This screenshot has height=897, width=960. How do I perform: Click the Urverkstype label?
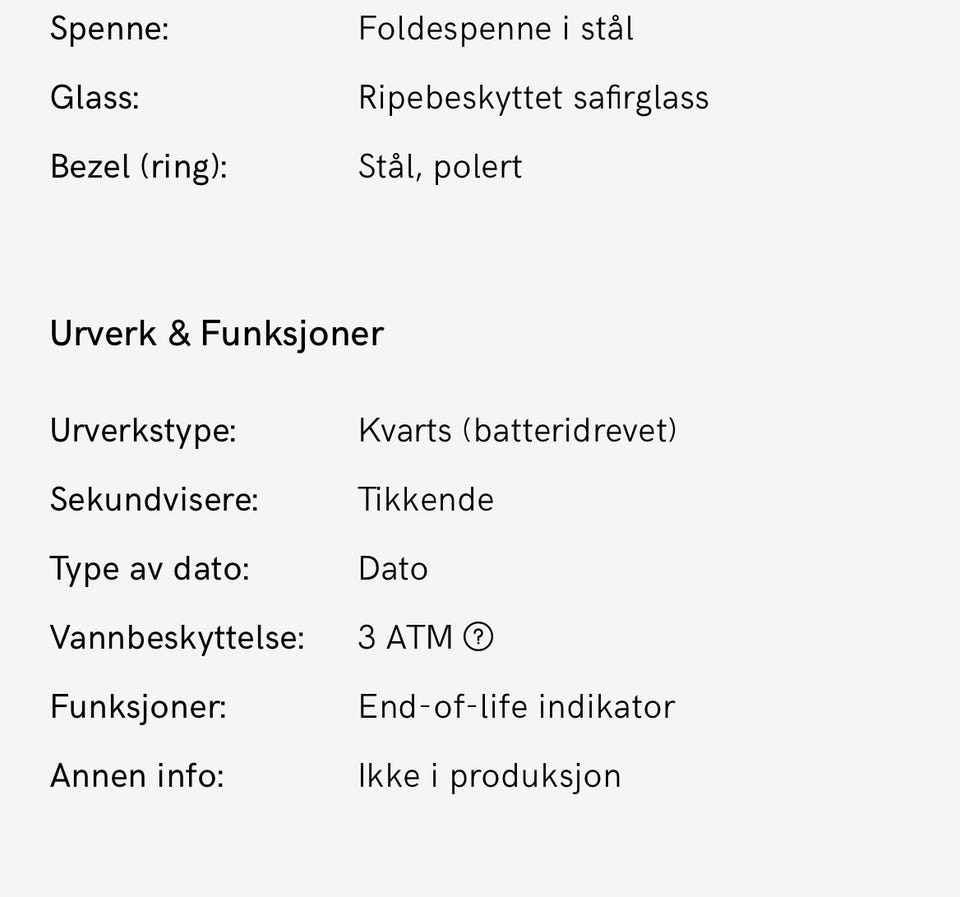(x=143, y=431)
